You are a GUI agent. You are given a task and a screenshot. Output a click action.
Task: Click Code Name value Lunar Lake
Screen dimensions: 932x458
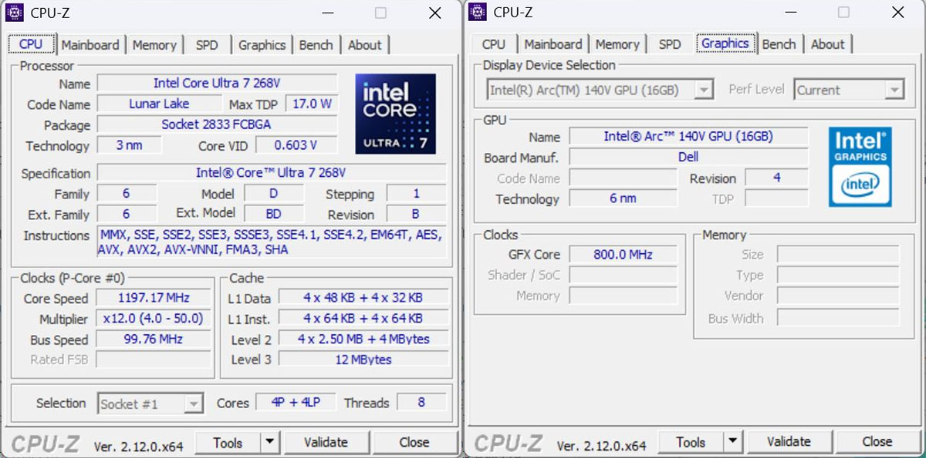coord(159,104)
